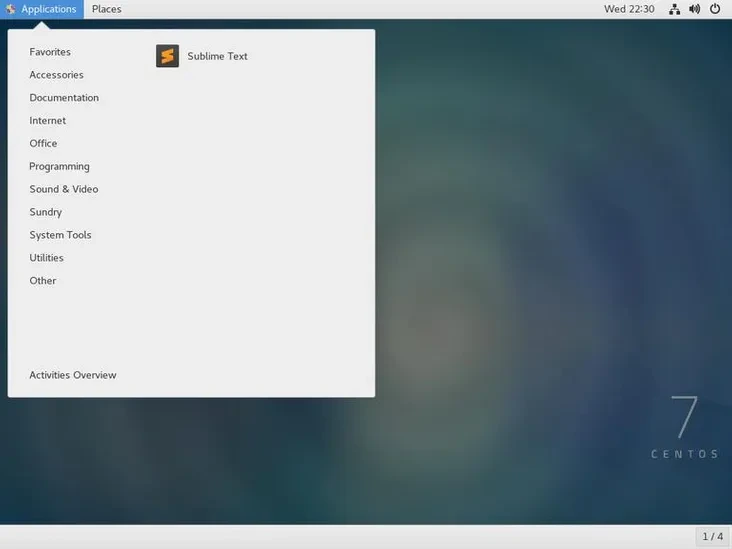Open the Applications menu

click(x=42, y=9)
